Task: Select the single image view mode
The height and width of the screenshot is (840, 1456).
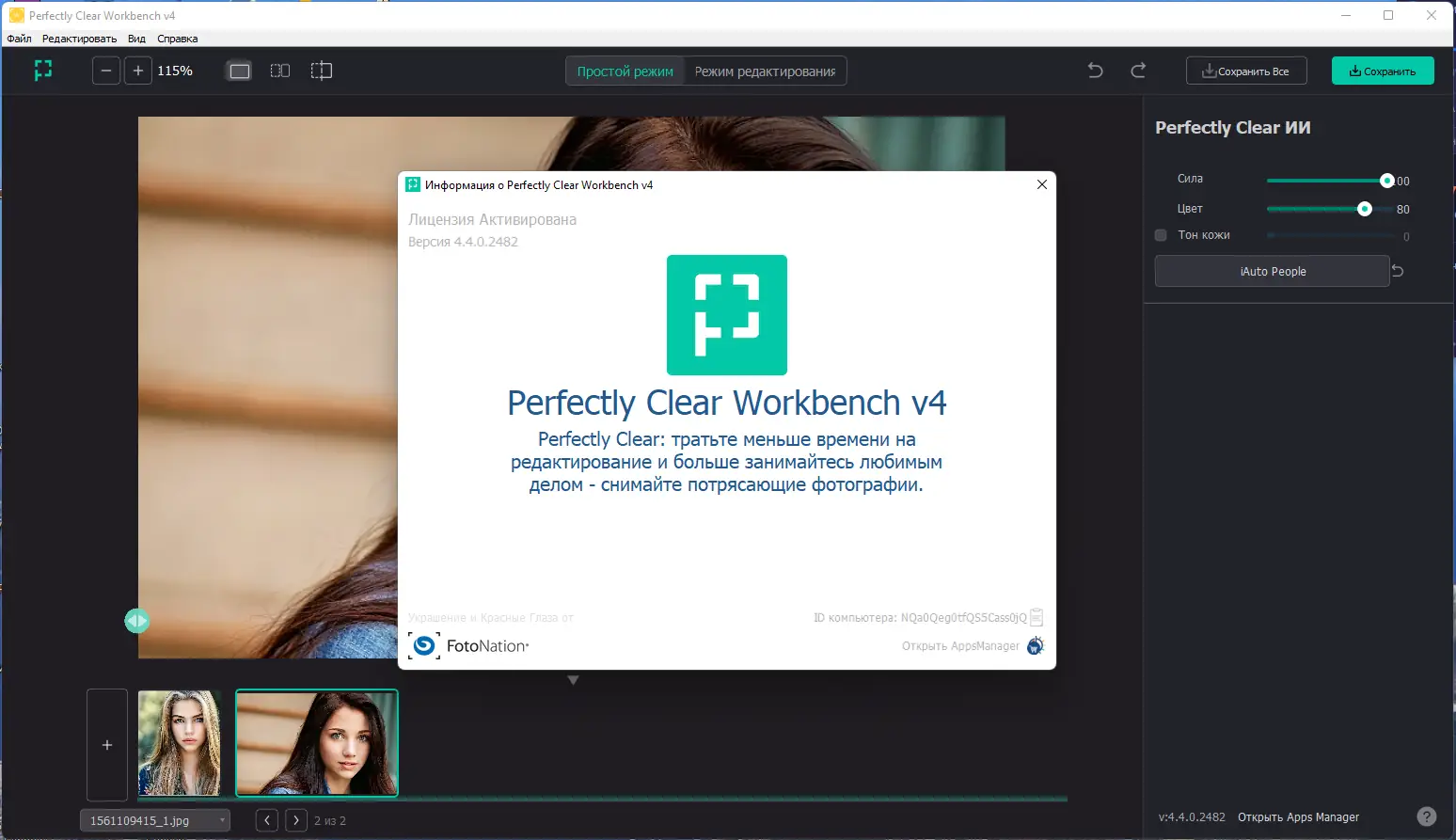Action: pyautogui.click(x=239, y=71)
